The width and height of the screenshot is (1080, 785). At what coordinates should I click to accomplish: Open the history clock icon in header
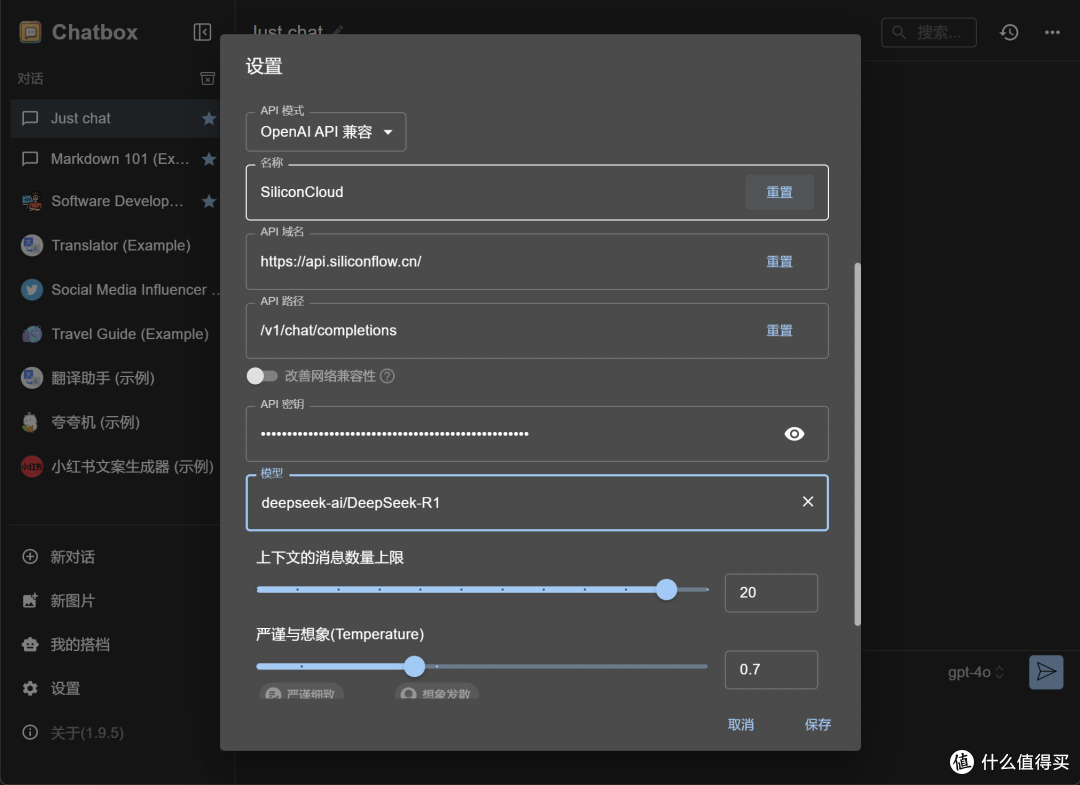pyautogui.click(x=1009, y=32)
